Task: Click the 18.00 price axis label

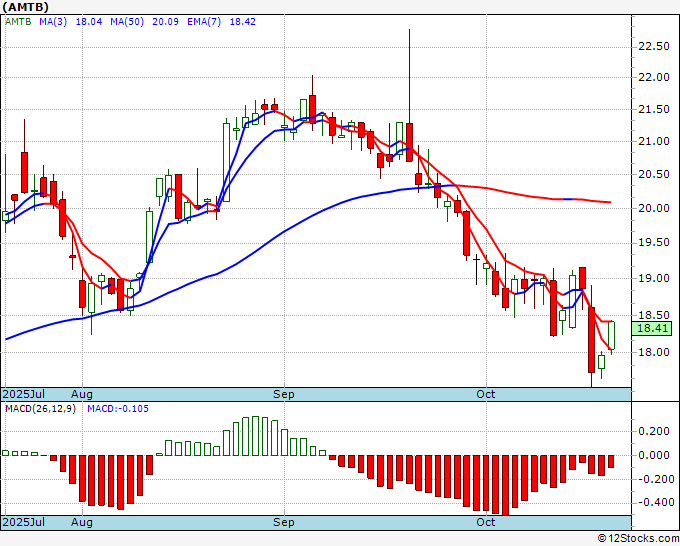Action: point(654,352)
